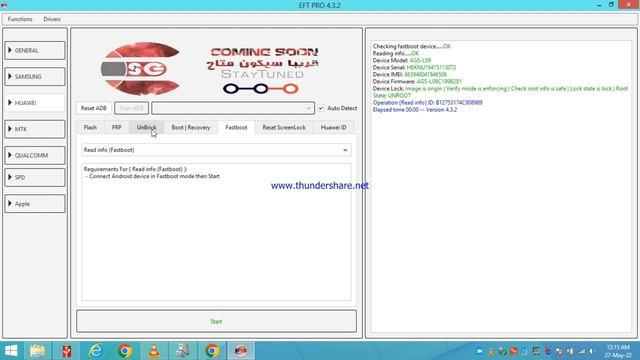Click the network signal tray icon
The height and width of the screenshot is (360, 640).
582,351
